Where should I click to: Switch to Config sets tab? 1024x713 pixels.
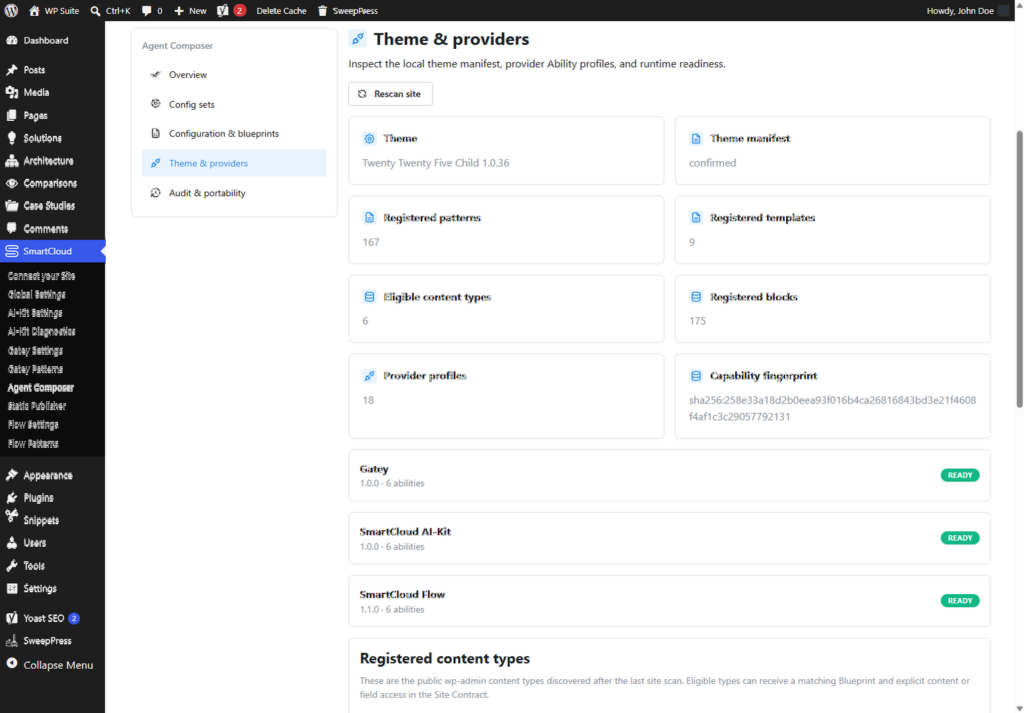[x=234, y=104]
